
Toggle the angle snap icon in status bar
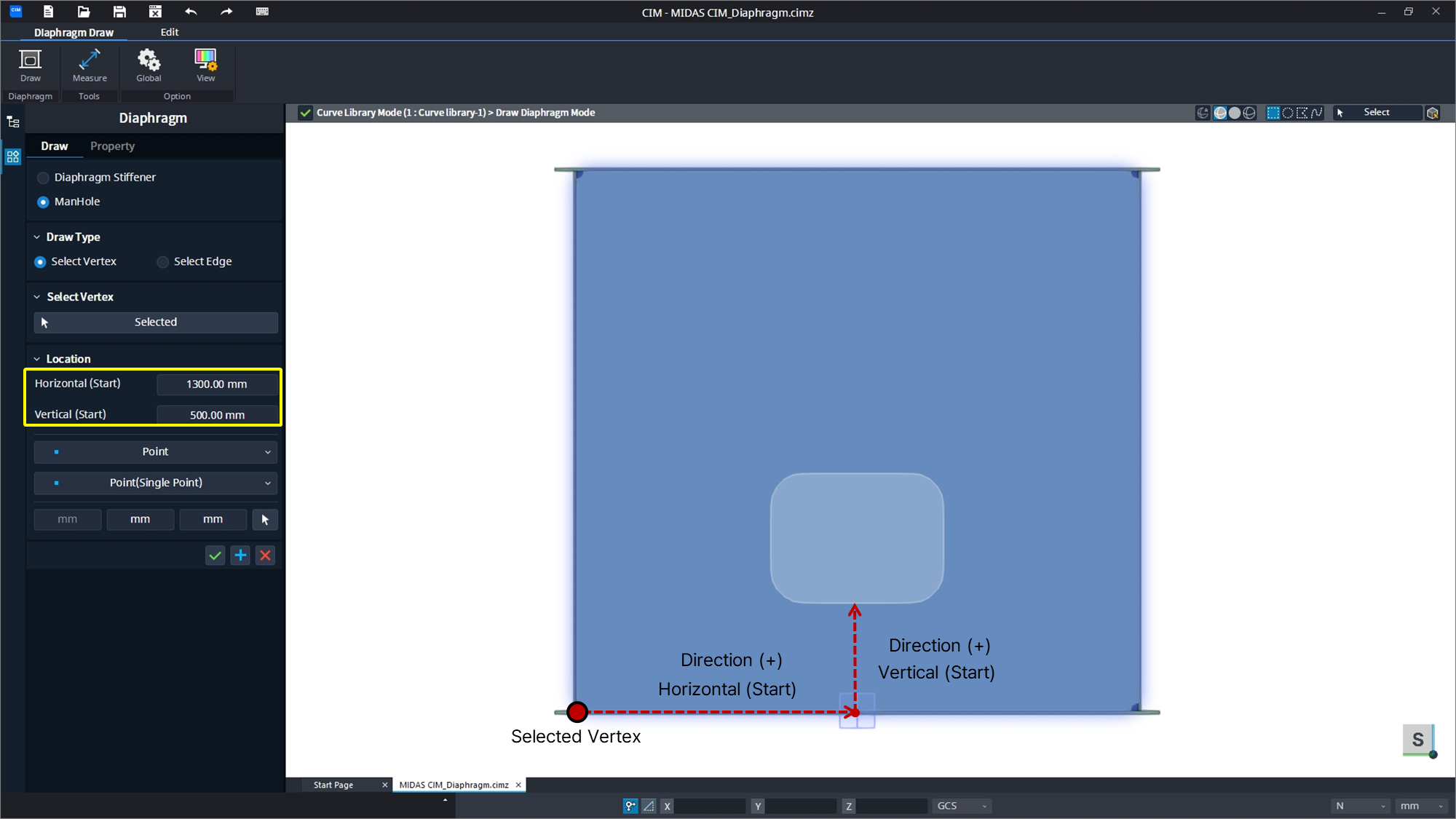[649, 806]
